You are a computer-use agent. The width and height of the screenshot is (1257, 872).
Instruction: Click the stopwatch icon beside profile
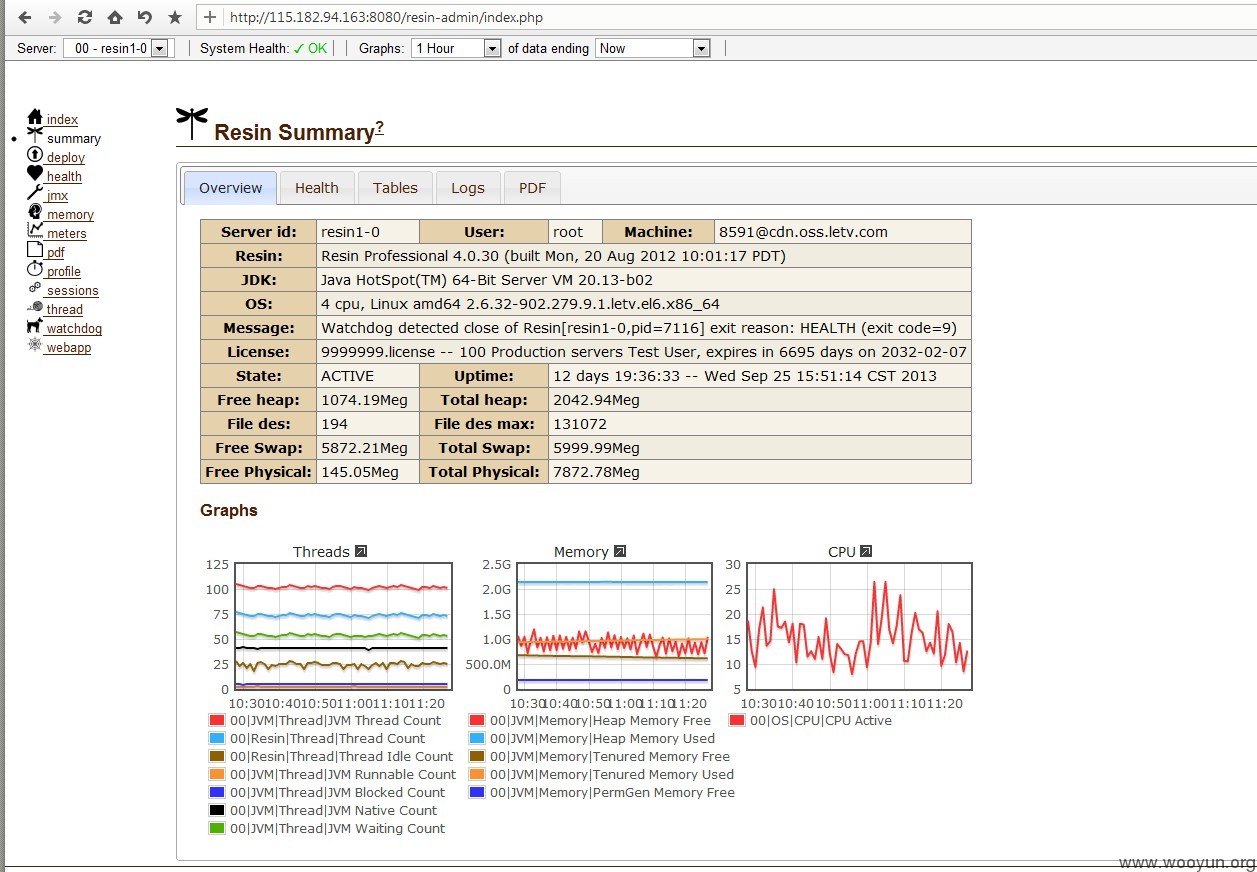click(x=35, y=269)
